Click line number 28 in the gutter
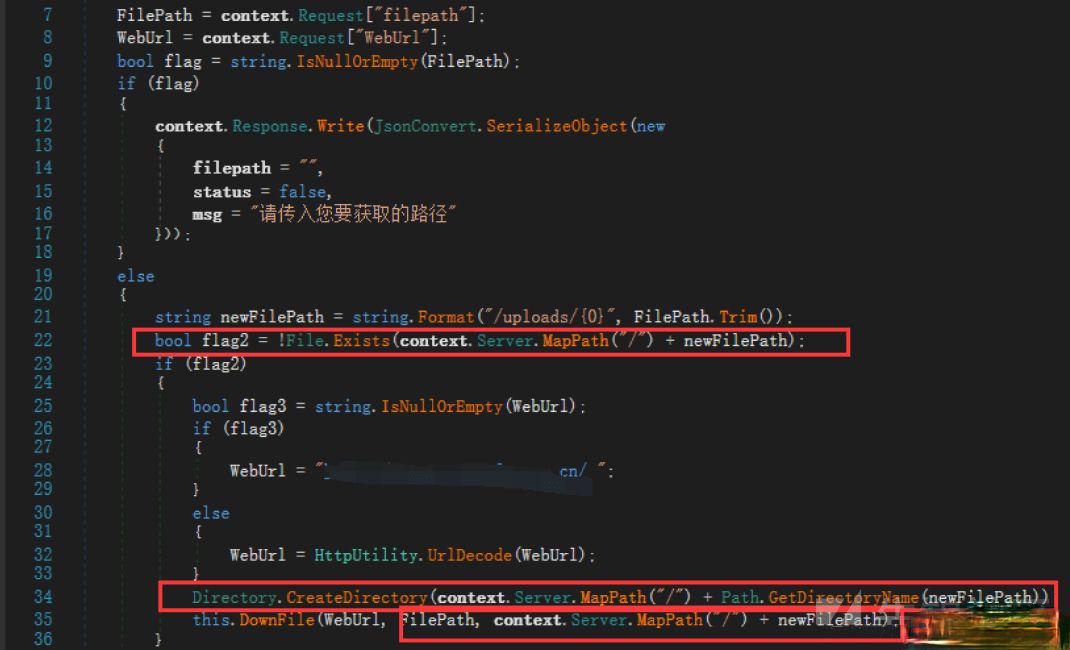Viewport: 1070px width, 650px height. (43, 470)
